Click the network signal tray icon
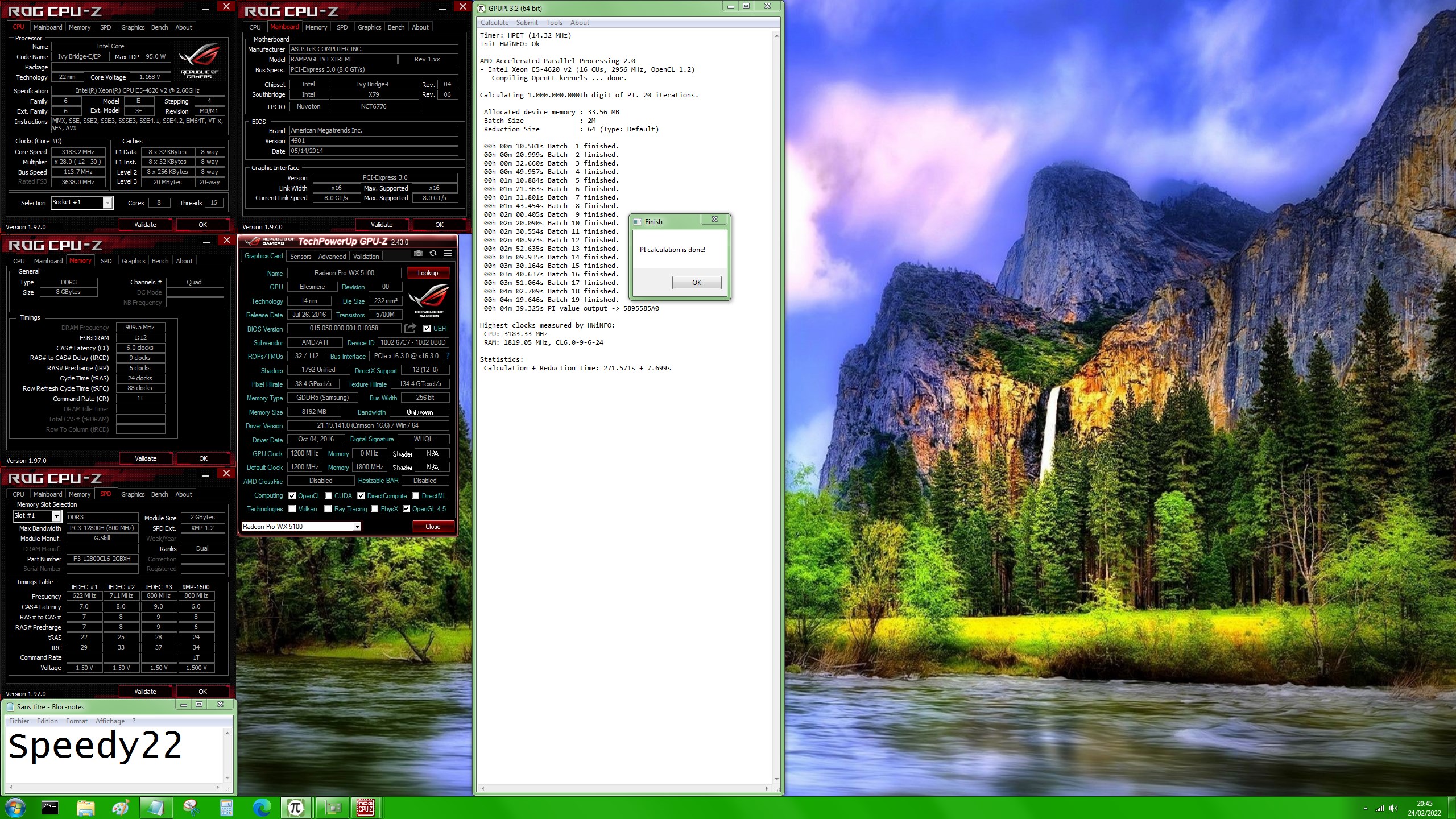Viewport: 1456px width, 819px height. 1379,808
